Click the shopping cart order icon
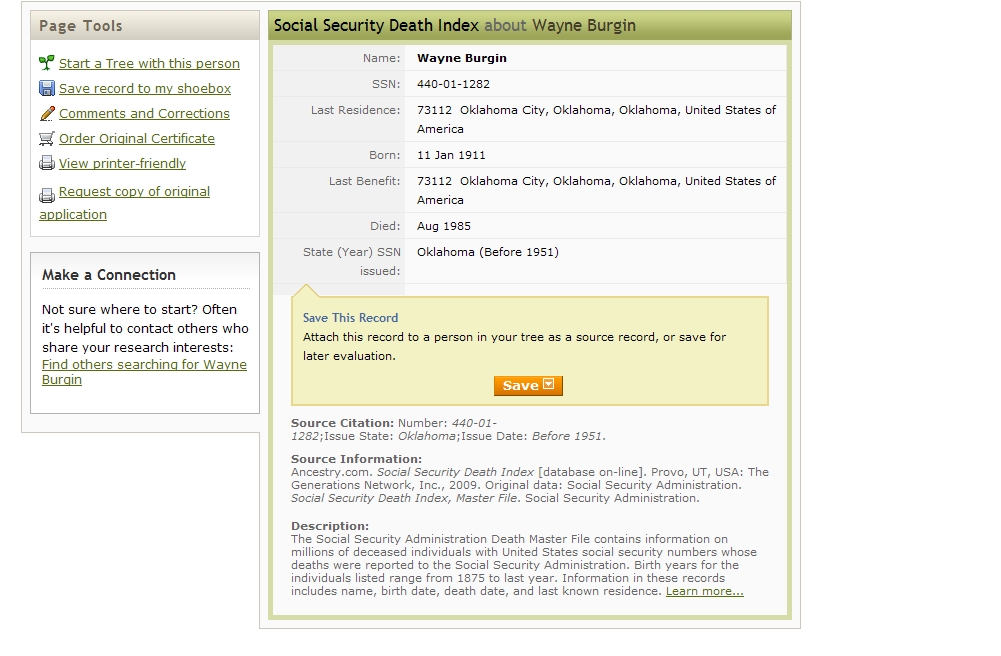 click(x=47, y=138)
